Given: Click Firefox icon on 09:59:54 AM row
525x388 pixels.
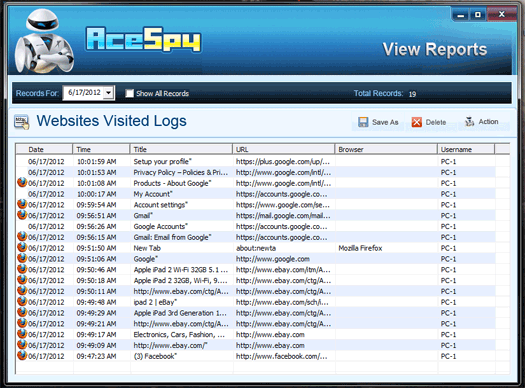Looking at the screenshot, I should tap(22, 204).
